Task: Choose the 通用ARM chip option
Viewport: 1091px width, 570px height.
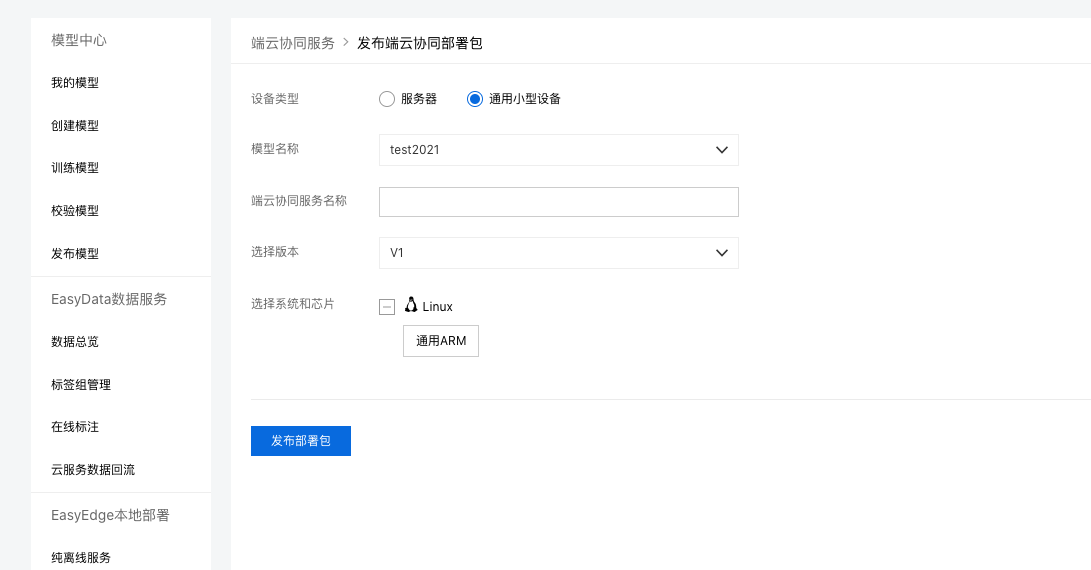Action: point(441,341)
